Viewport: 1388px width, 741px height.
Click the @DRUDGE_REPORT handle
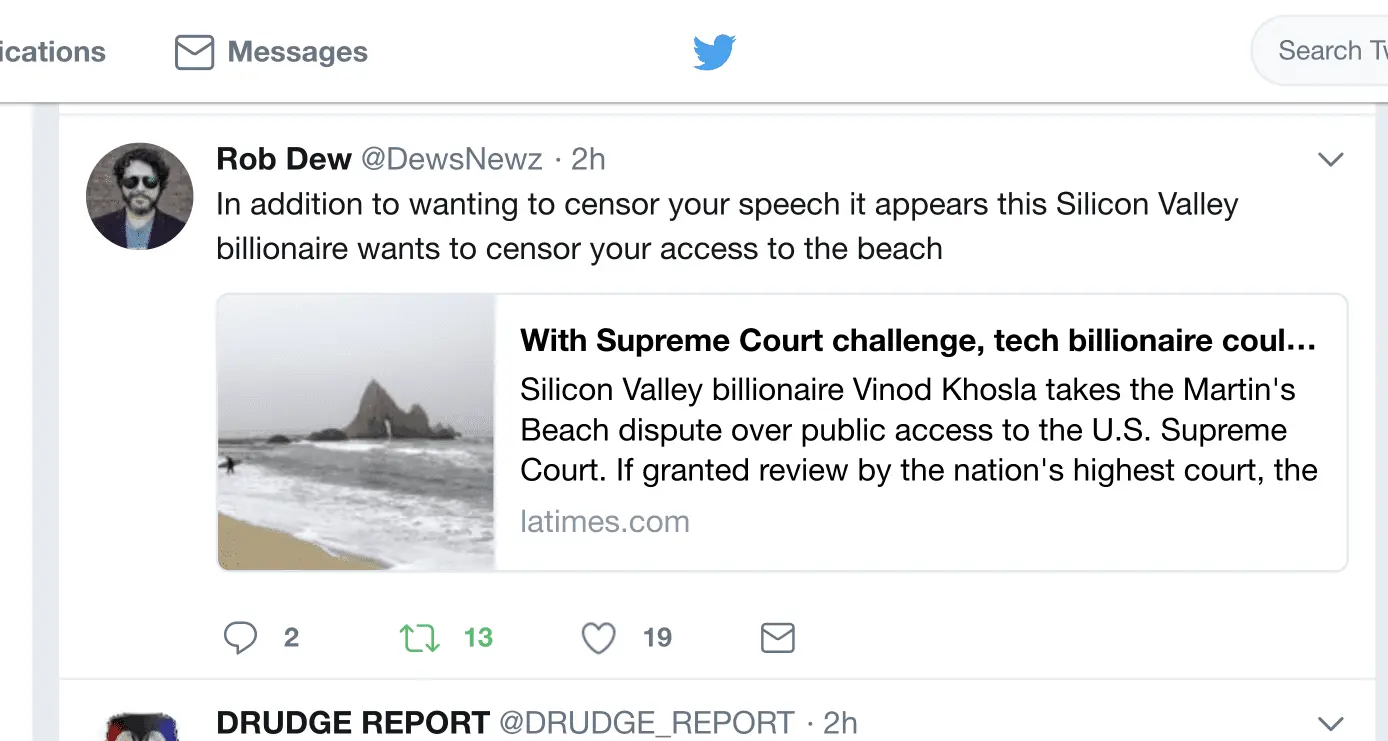coord(646,723)
